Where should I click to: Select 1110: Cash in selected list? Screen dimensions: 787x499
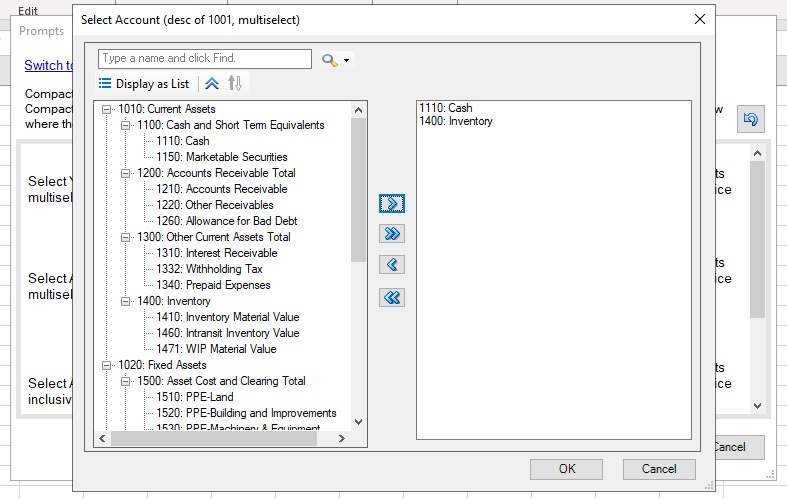(446, 108)
